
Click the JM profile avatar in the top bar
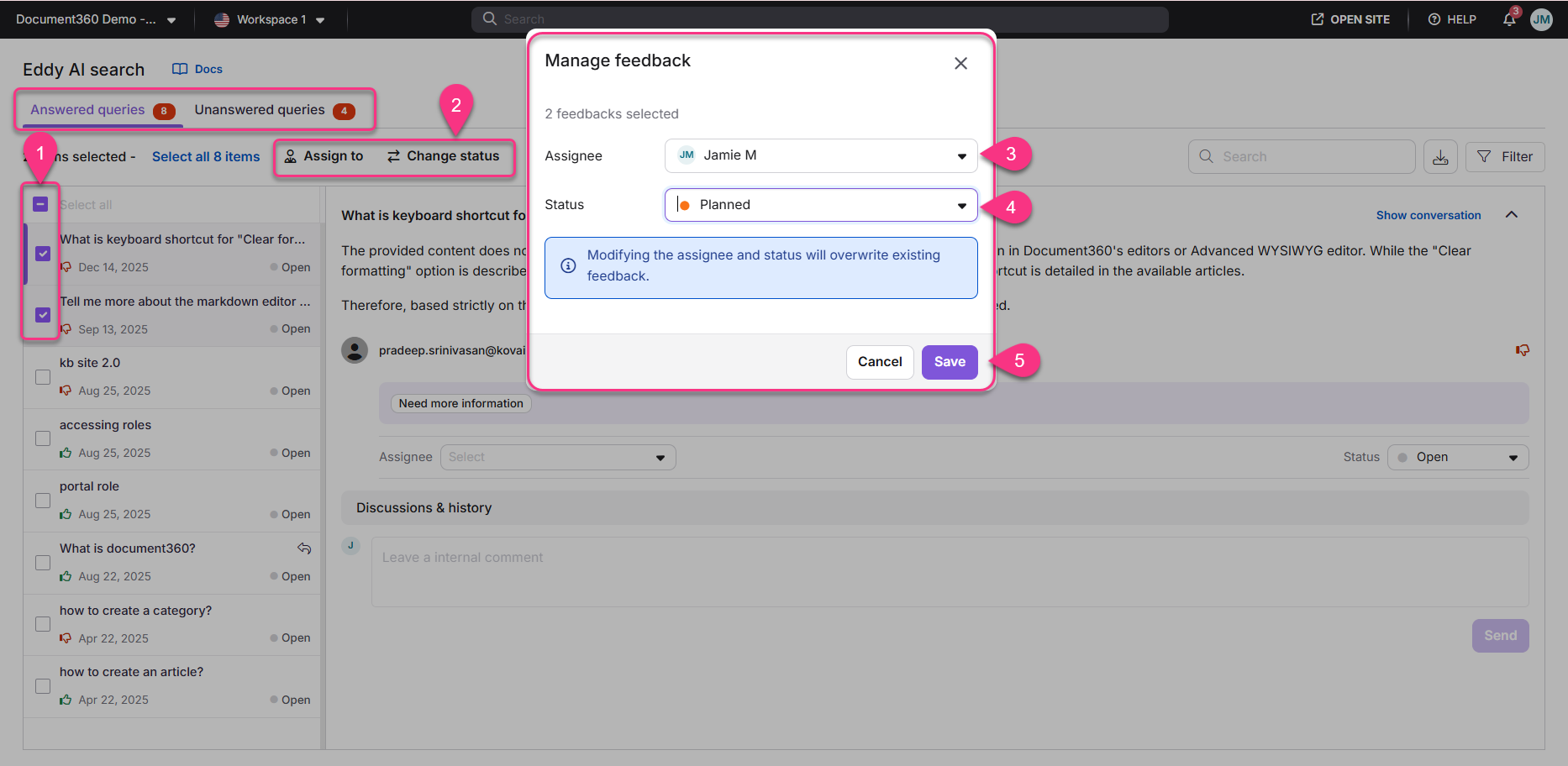[x=1541, y=19]
